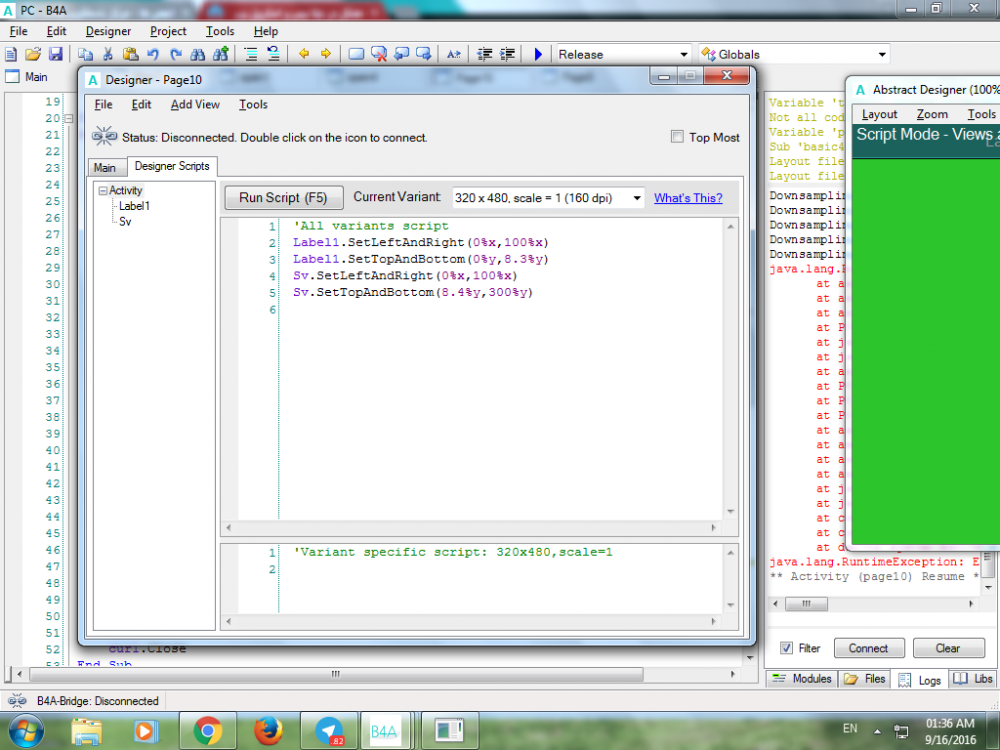The image size is (1000, 750).
Task: Collapse the Activity tree node
Action: tap(102, 191)
